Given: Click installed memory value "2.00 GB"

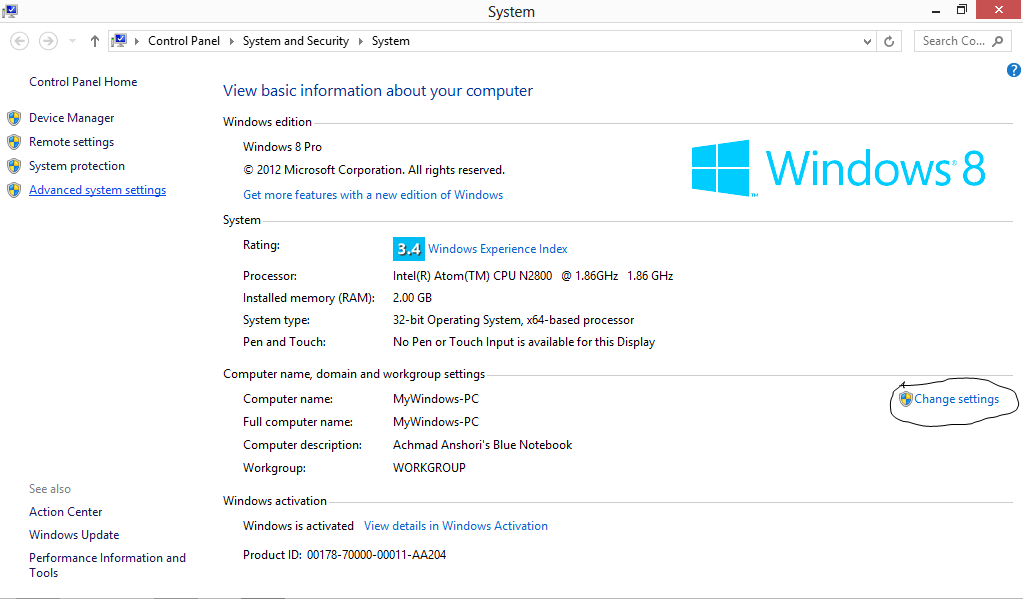Looking at the screenshot, I should pyautogui.click(x=412, y=298).
